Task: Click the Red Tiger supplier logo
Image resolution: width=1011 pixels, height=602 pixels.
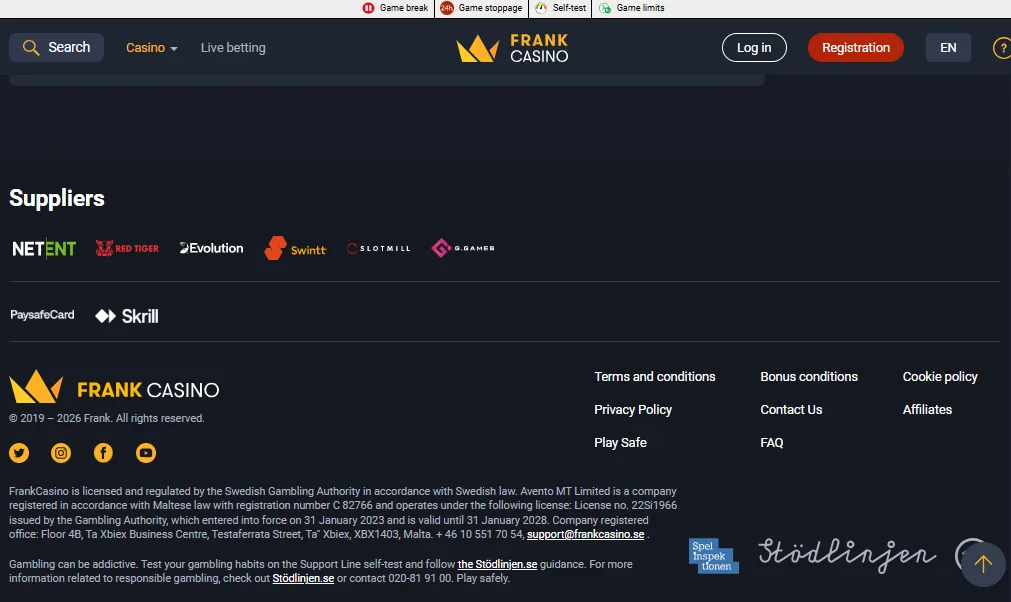Action: [x=127, y=248]
